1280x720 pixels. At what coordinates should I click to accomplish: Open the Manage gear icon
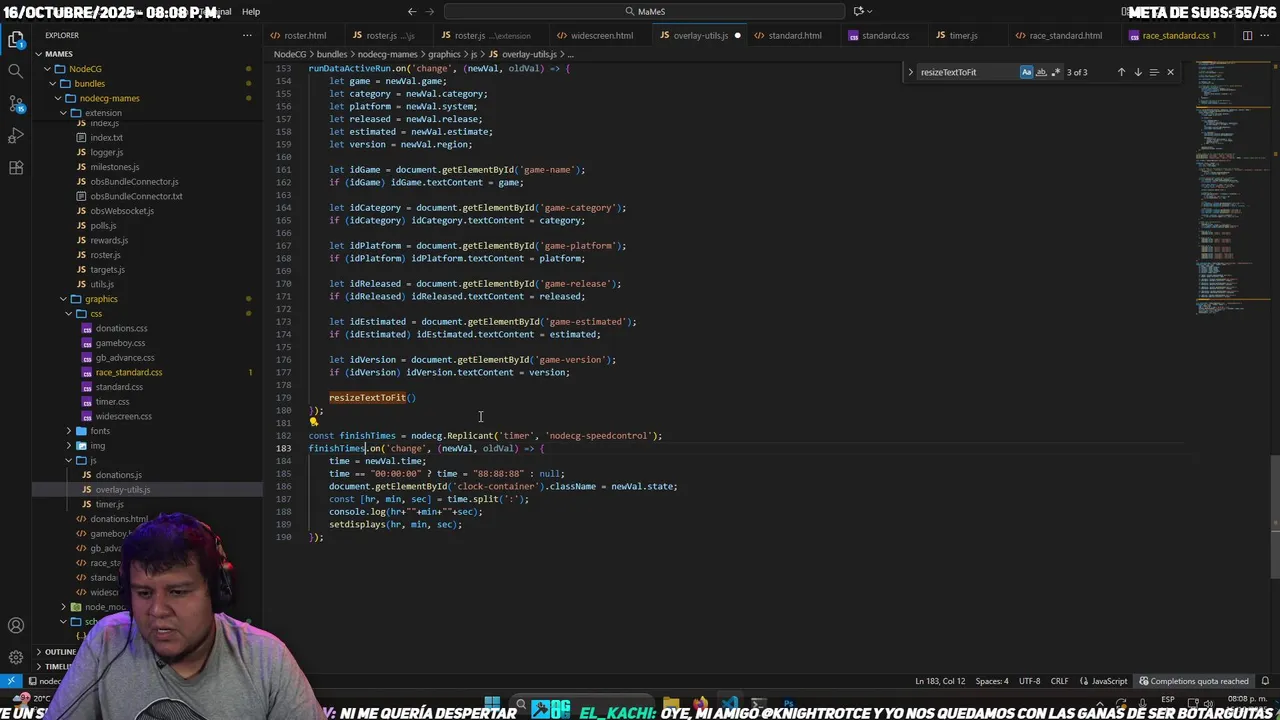tap(16, 658)
